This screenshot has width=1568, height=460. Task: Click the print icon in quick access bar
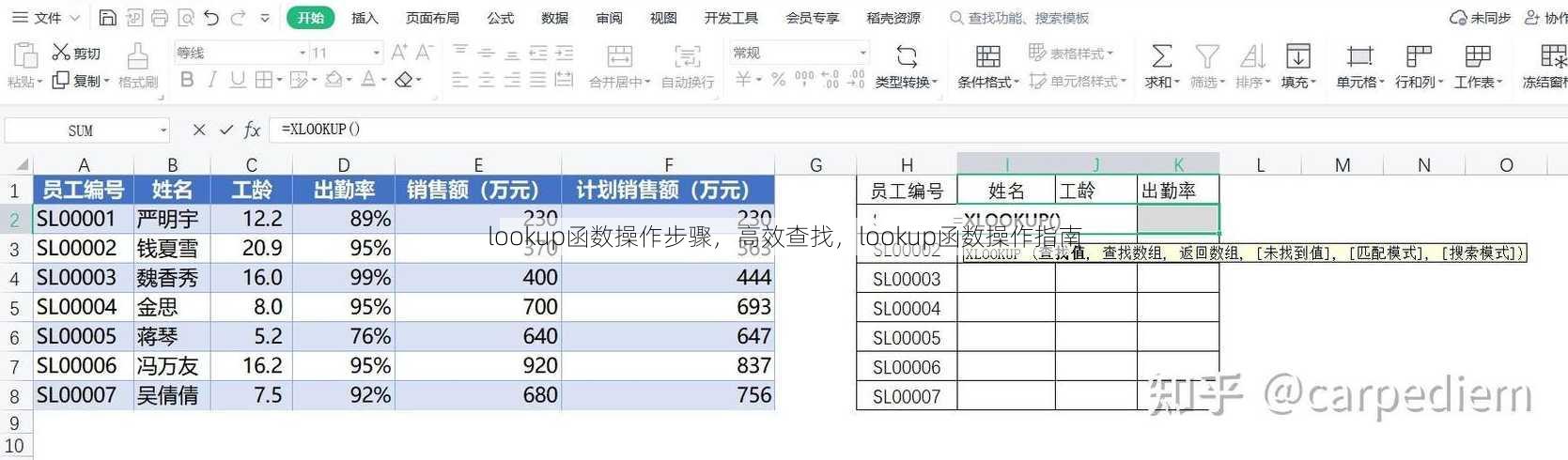[x=160, y=18]
